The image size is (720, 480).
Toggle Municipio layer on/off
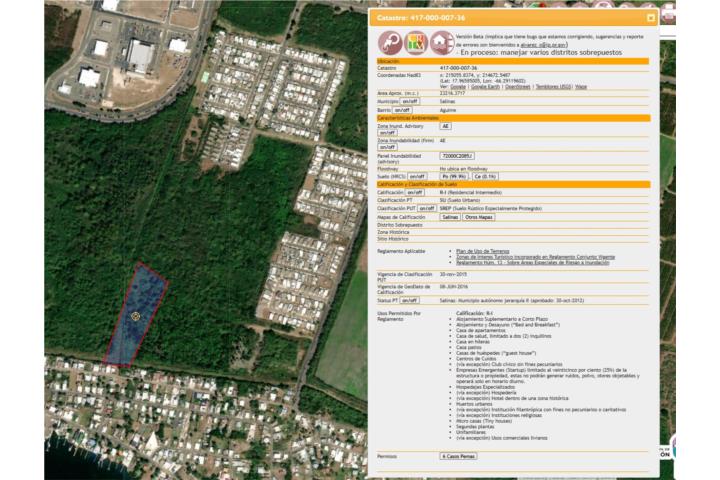tap(410, 102)
